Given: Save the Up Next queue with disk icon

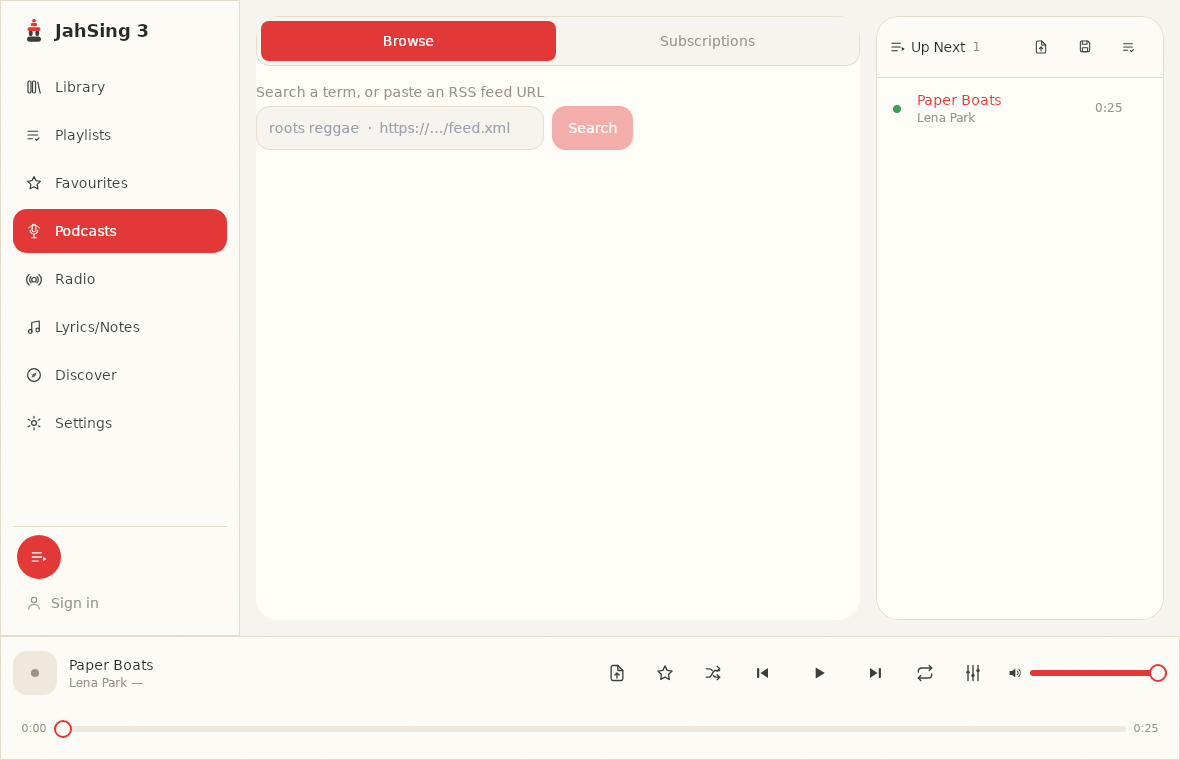Looking at the screenshot, I should point(1084,47).
